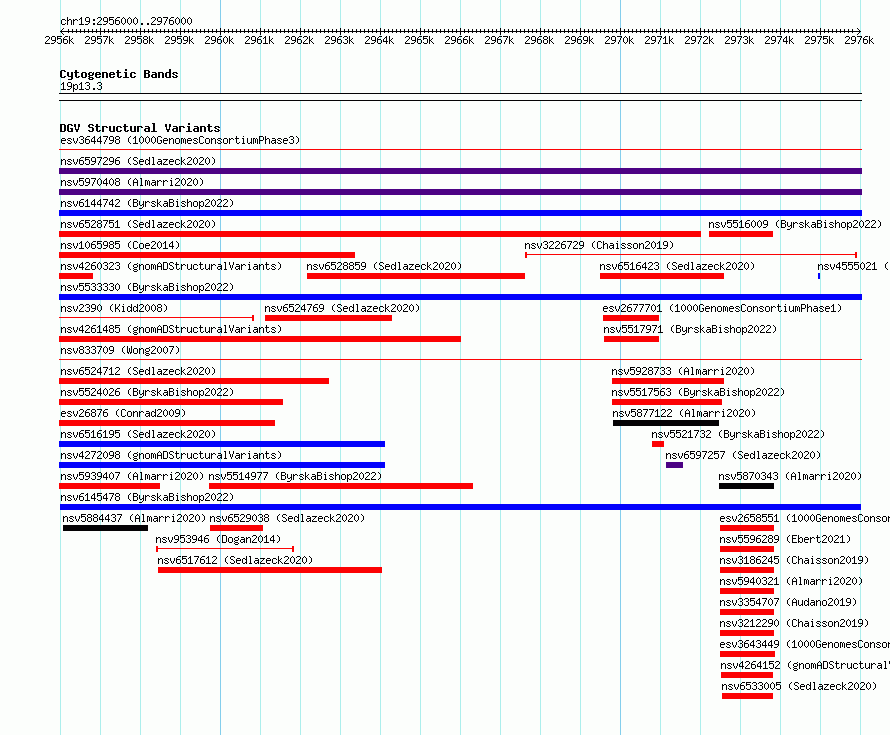Click the nsv6528859 (Sedlazeck2020) red bar
The width and height of the screenshot is (890, 735).
click(x=415, y=276)
